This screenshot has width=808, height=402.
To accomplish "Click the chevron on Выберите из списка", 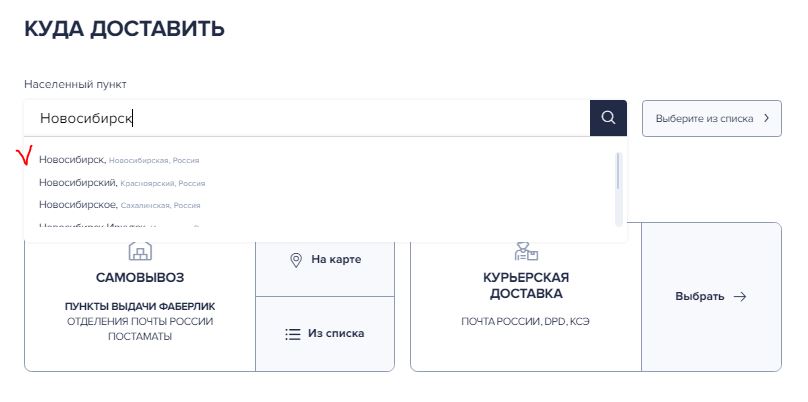I will tap(766, 118).
